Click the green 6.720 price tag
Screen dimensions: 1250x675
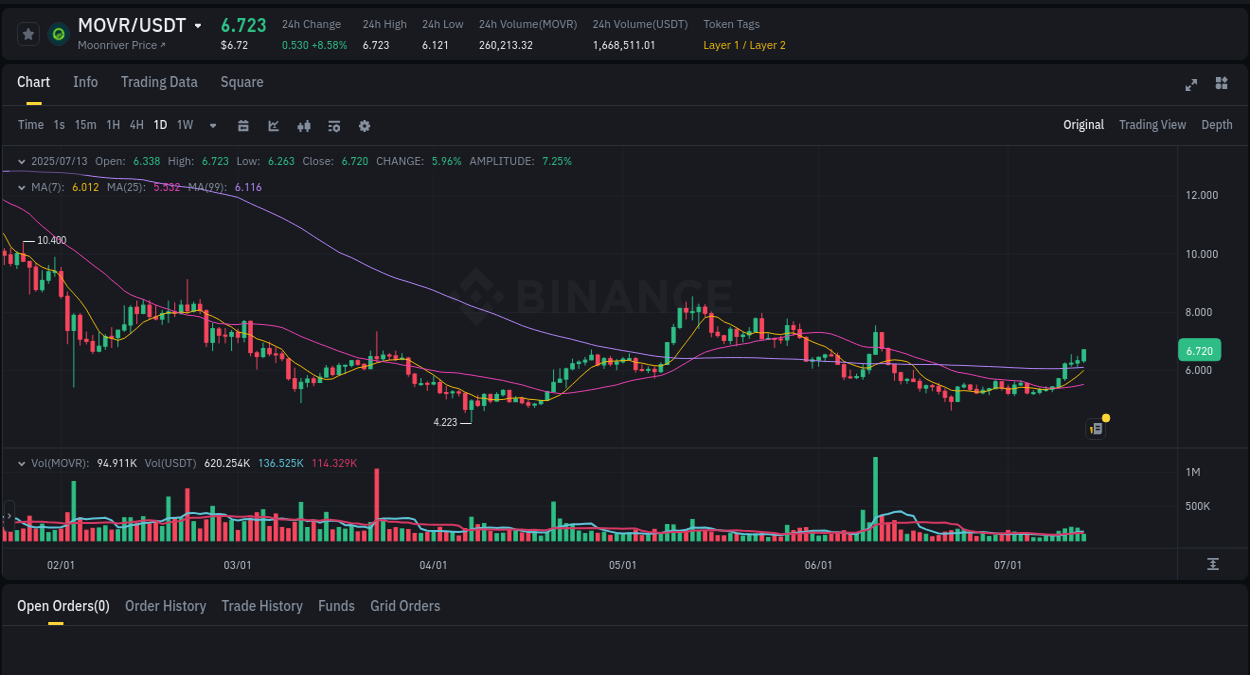[x=1199, y=350]
